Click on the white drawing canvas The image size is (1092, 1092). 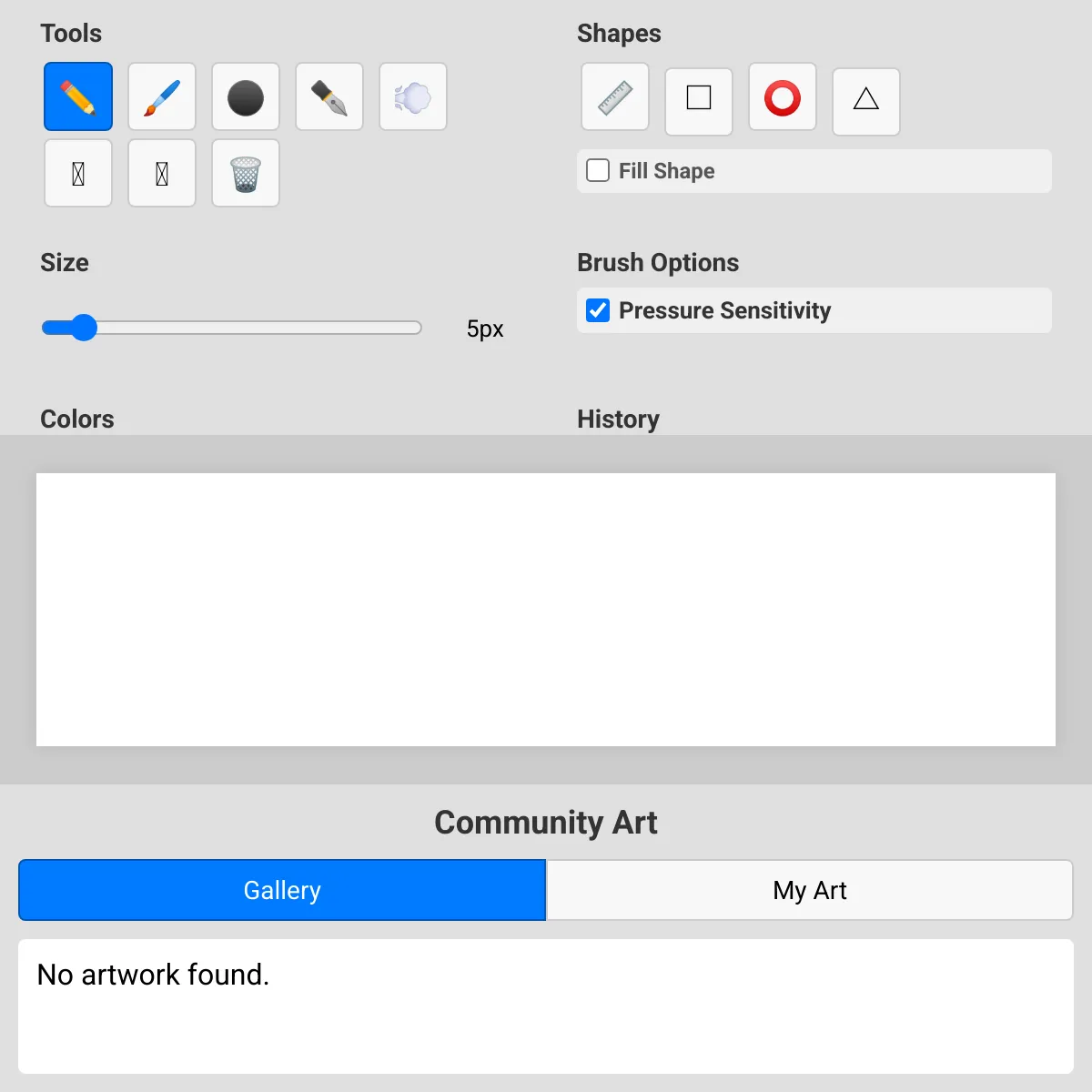(x=546, y=610)
